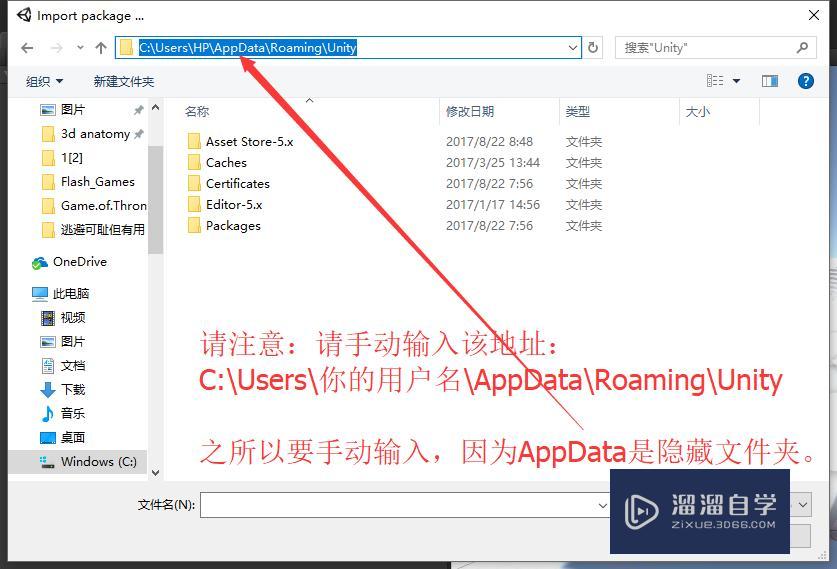Open Game.of.Thron folder in sidebar
The height and width of the screenshot is (569, 837).
click(94, 206)
